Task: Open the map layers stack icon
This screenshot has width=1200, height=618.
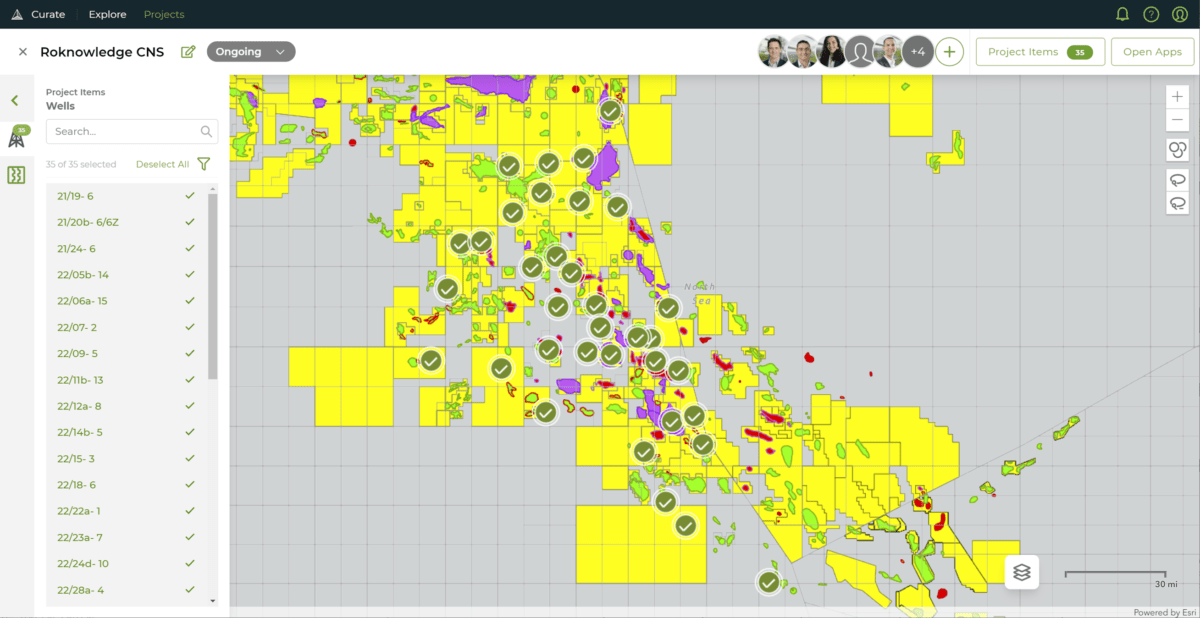Action: coord(1021,572)
